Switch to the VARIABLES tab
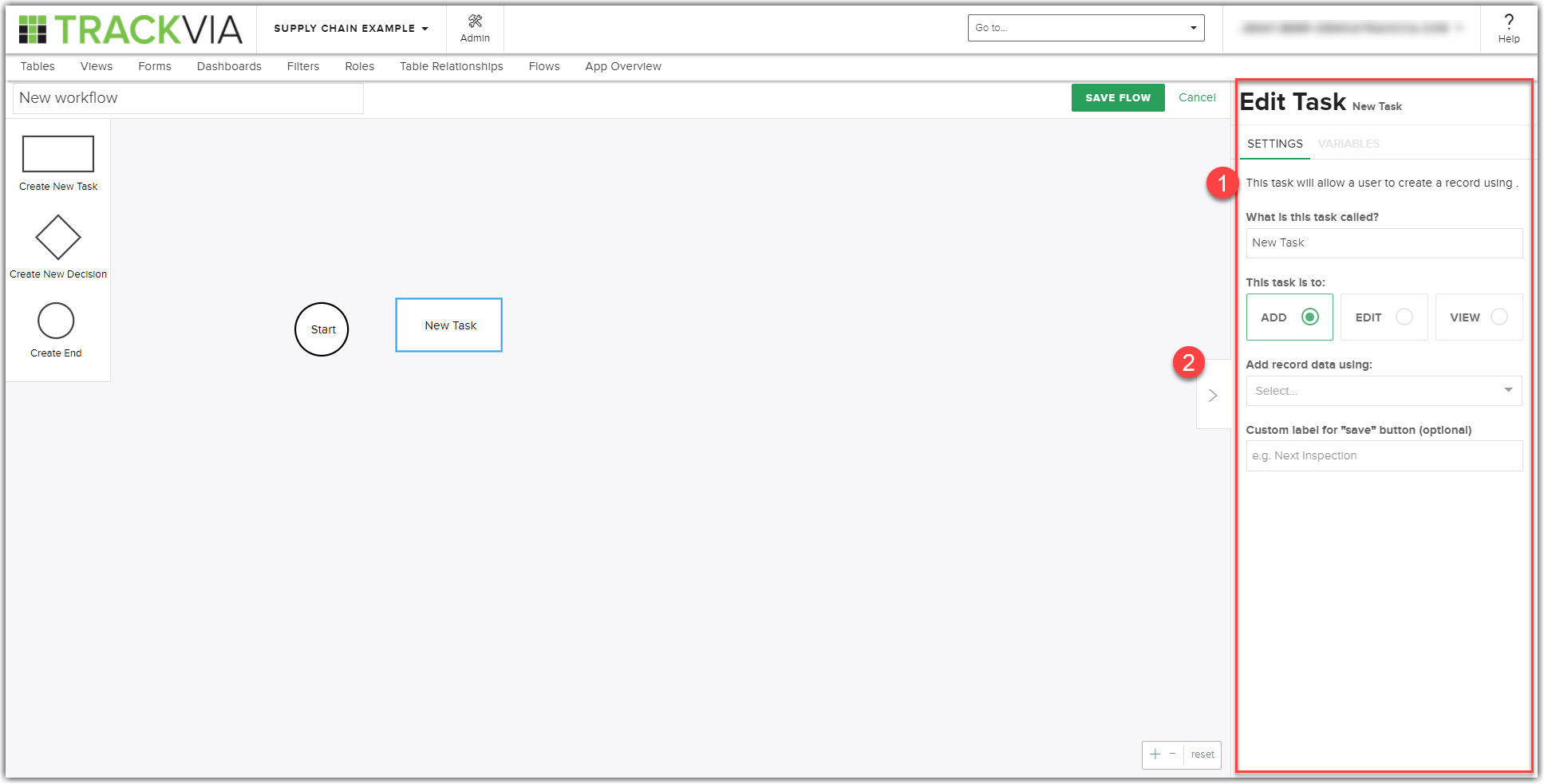Screen dimensions: 1544x784 click(1349, 144)
